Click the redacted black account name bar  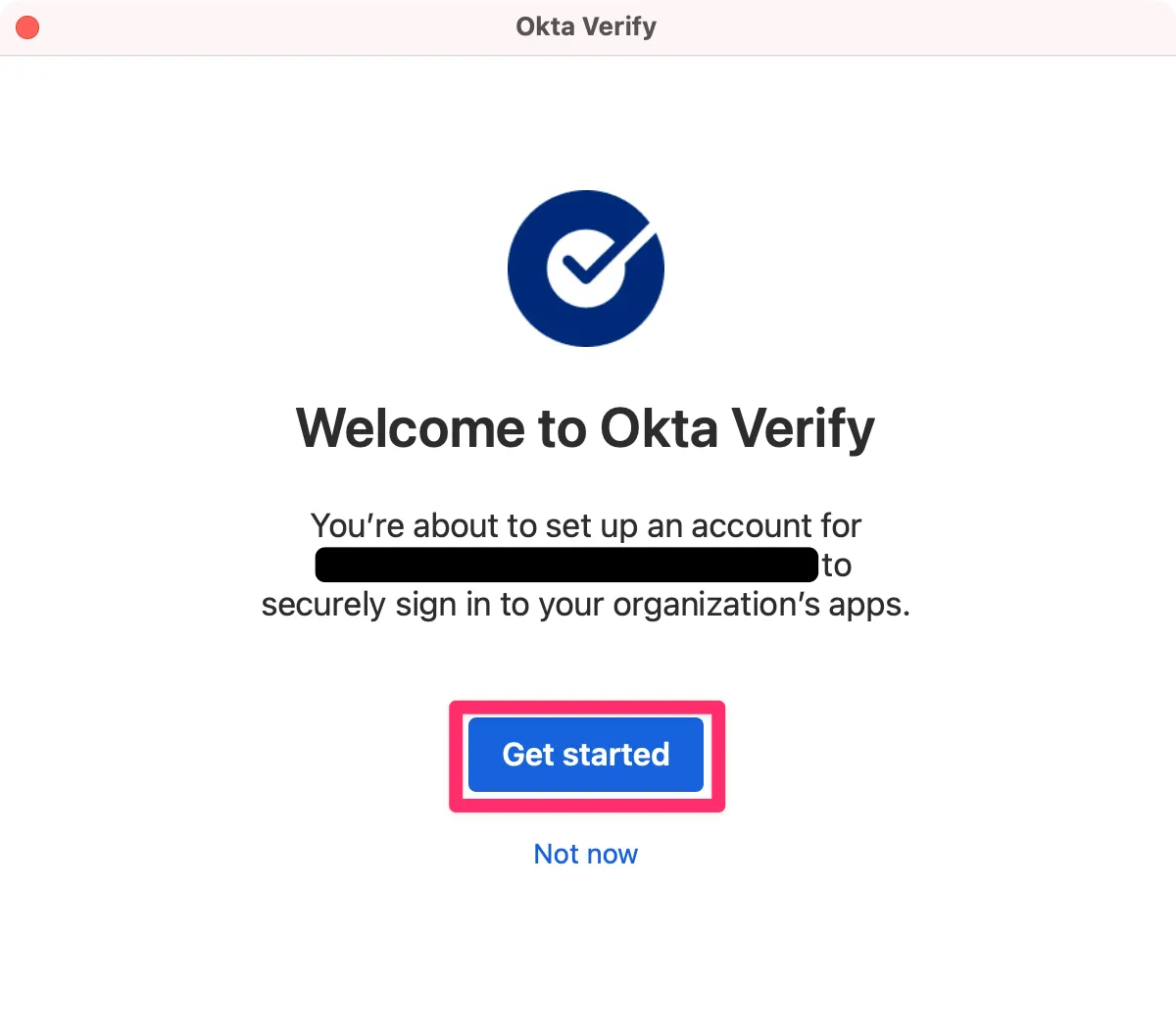[566, 566]
